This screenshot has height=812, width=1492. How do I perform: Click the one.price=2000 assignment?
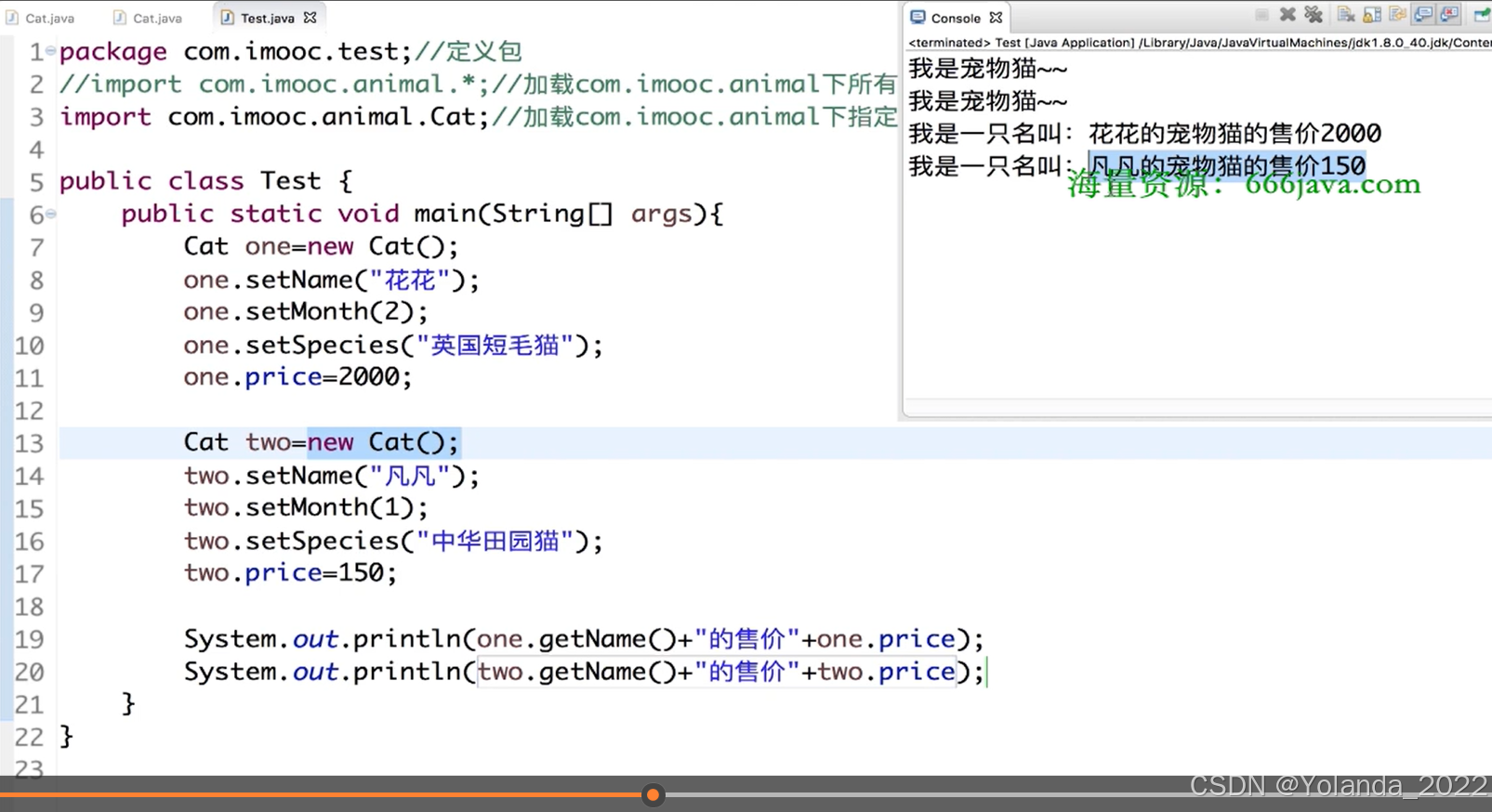(297, 376)
